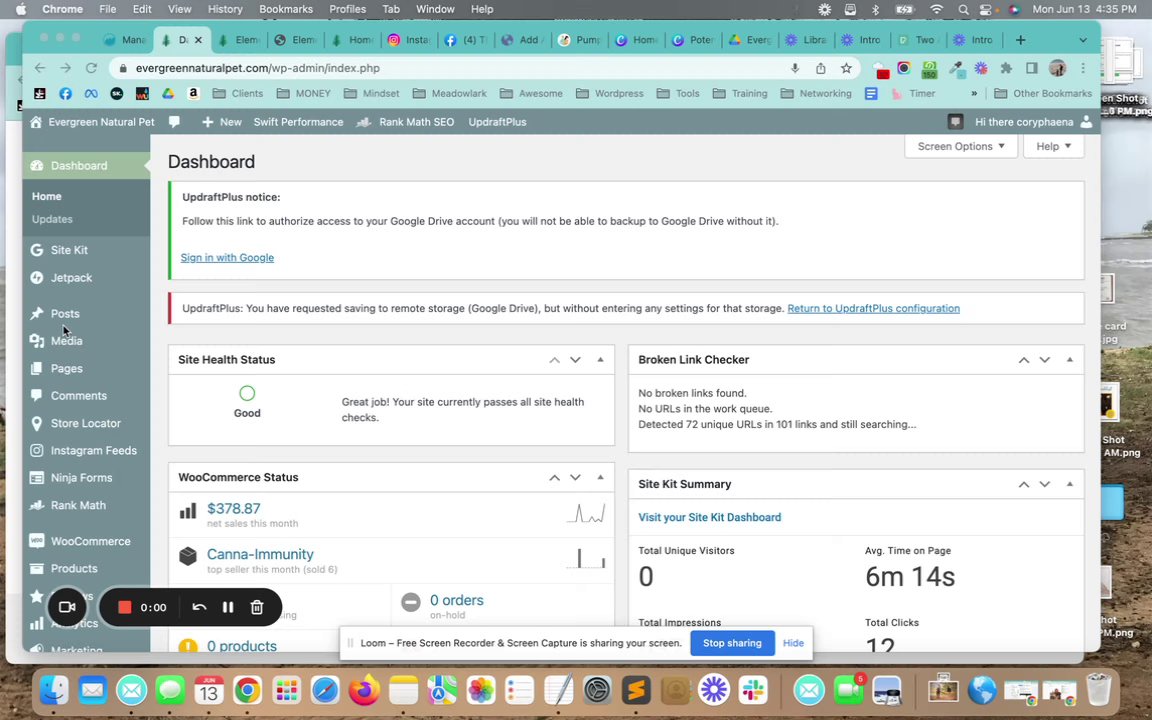Click Loom restart recording arrow
Screen dimensions: 1152x720
tap(199, 608)
